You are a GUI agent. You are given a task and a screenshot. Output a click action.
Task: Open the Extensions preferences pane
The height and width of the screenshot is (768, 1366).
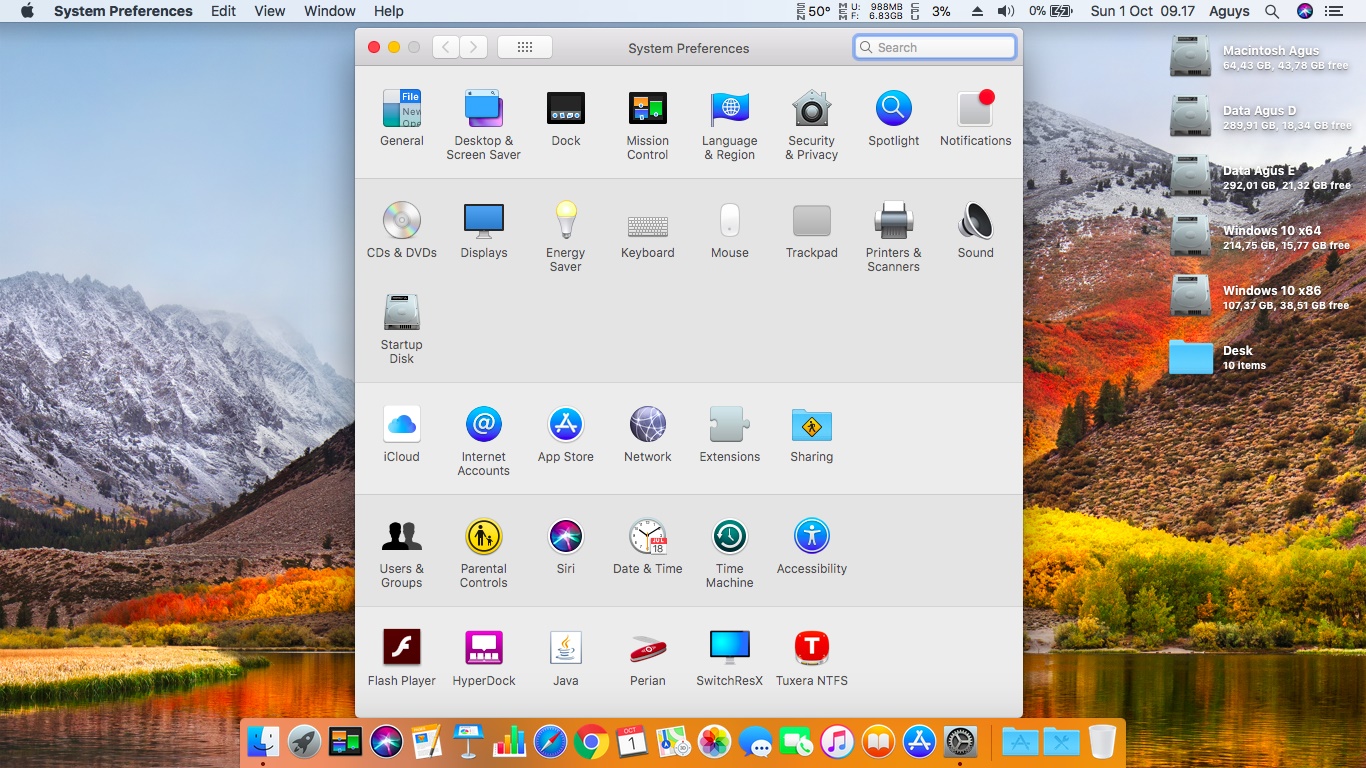730,435
